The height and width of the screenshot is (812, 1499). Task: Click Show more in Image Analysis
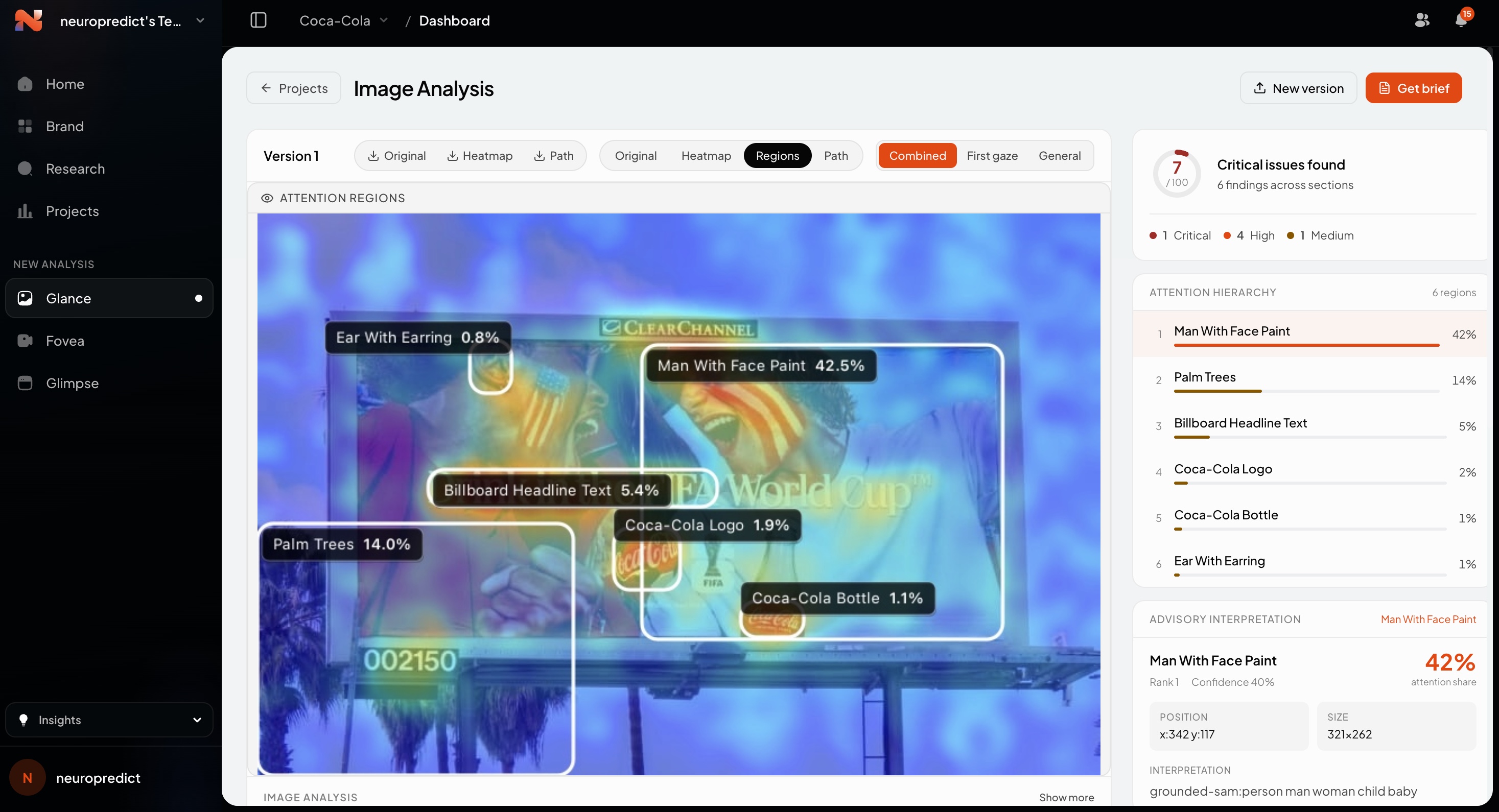(1066, 798)
